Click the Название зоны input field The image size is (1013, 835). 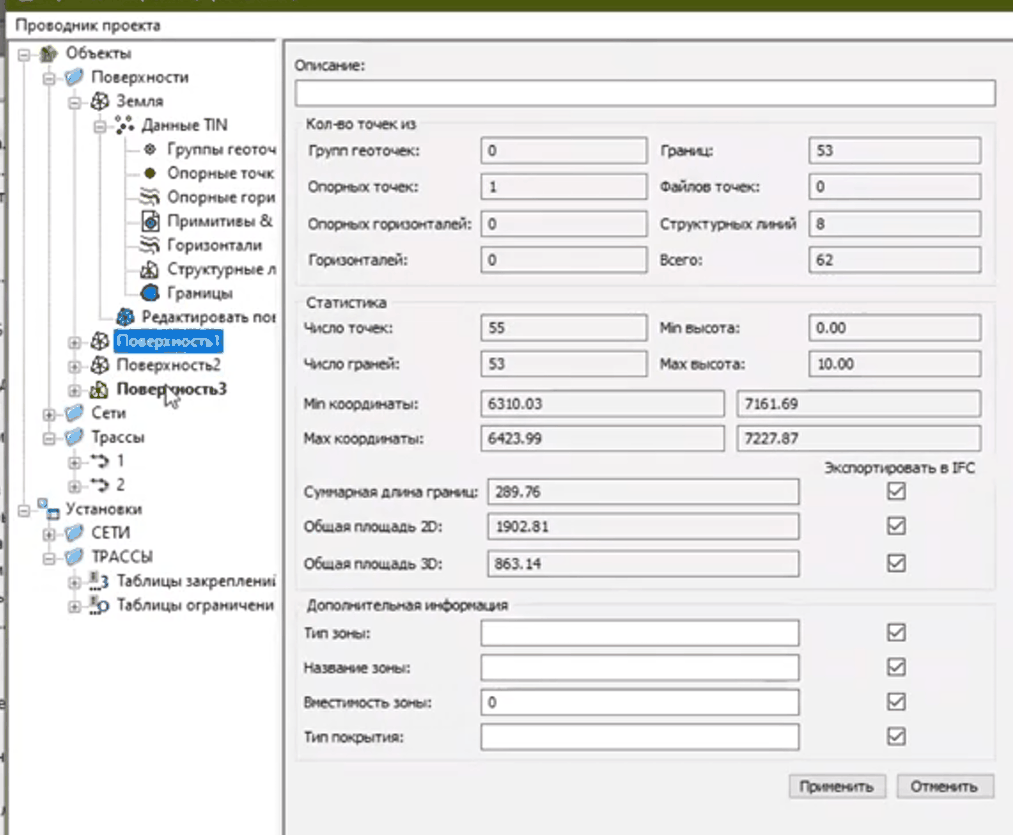(x=639, y=667)
